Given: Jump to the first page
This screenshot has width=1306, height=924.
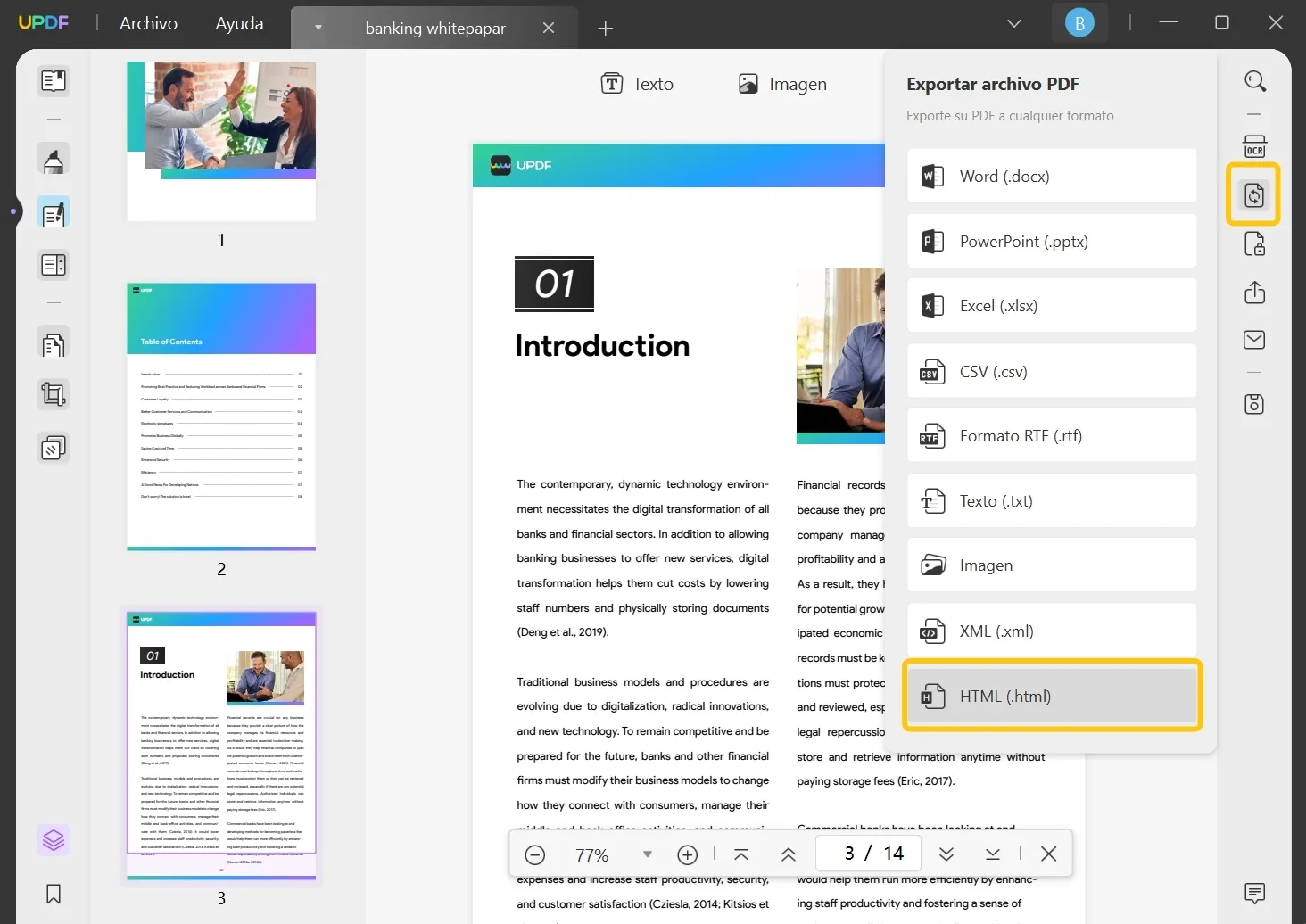Looking at the screenshot, I should (741, 854).
